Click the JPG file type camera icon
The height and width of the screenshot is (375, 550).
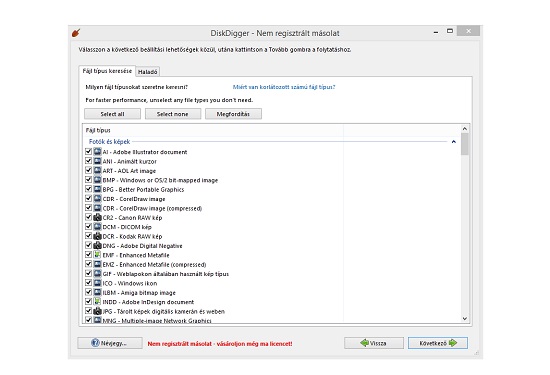point(98,311)
